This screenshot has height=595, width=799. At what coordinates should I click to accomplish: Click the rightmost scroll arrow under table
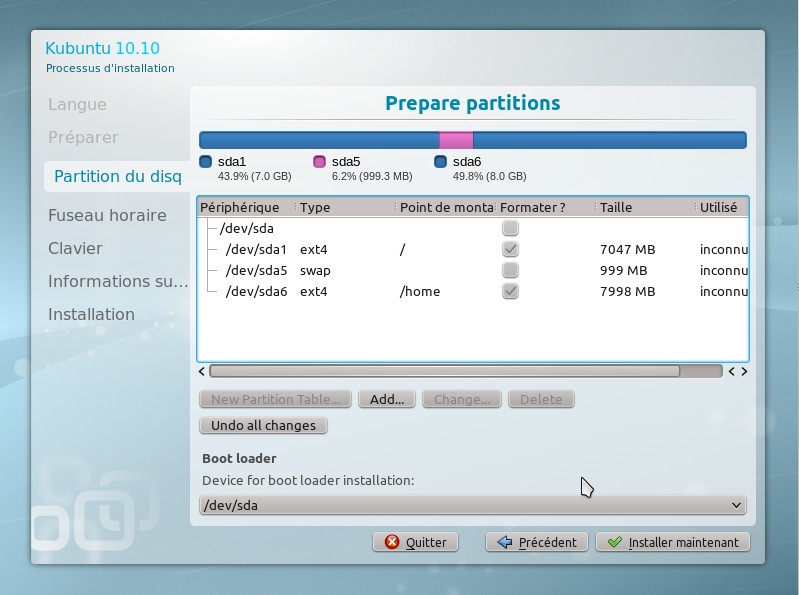click(744, 371)
